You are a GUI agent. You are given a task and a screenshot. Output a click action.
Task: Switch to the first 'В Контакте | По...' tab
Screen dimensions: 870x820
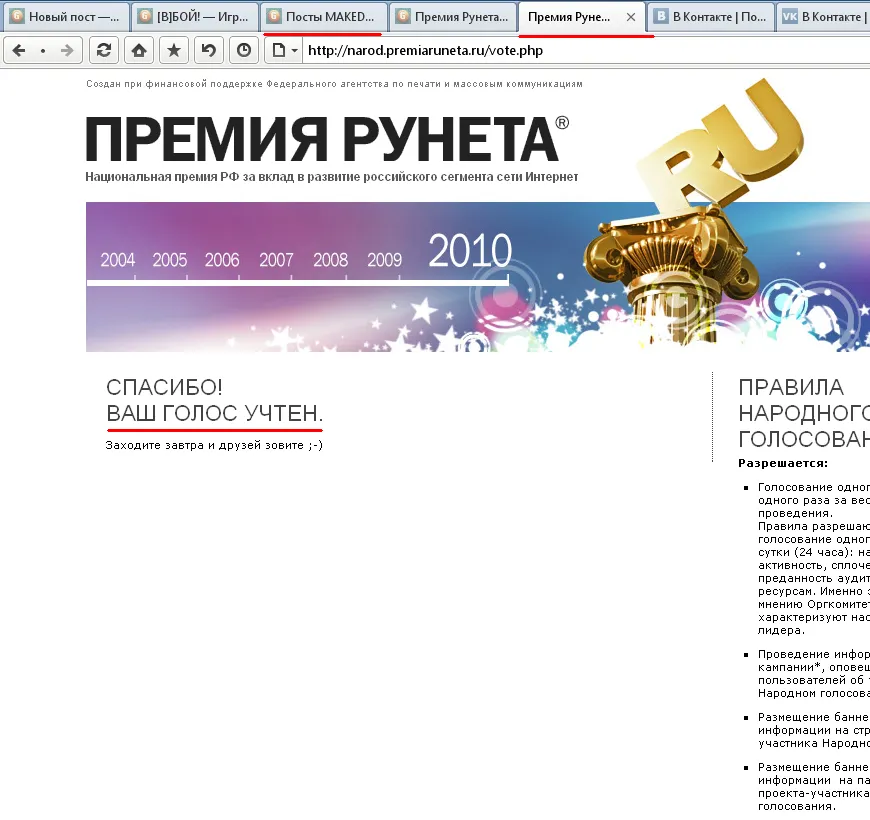coord(710,17)
